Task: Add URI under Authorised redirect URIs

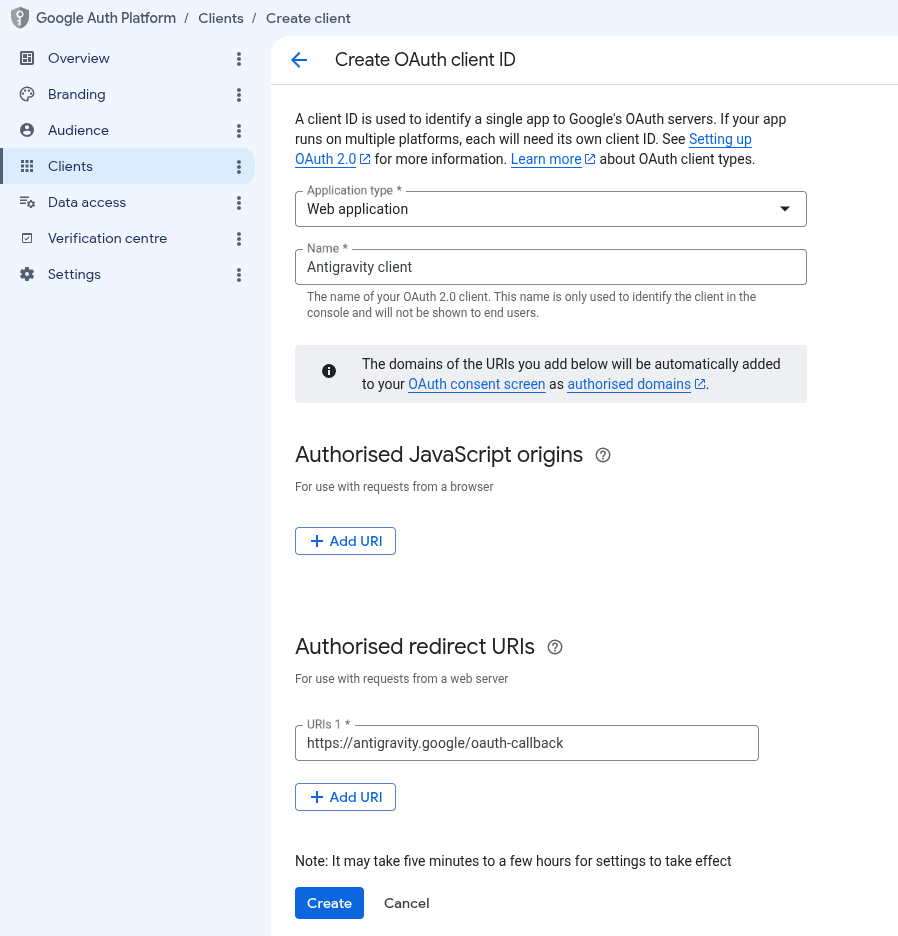Action: point(345,797)
